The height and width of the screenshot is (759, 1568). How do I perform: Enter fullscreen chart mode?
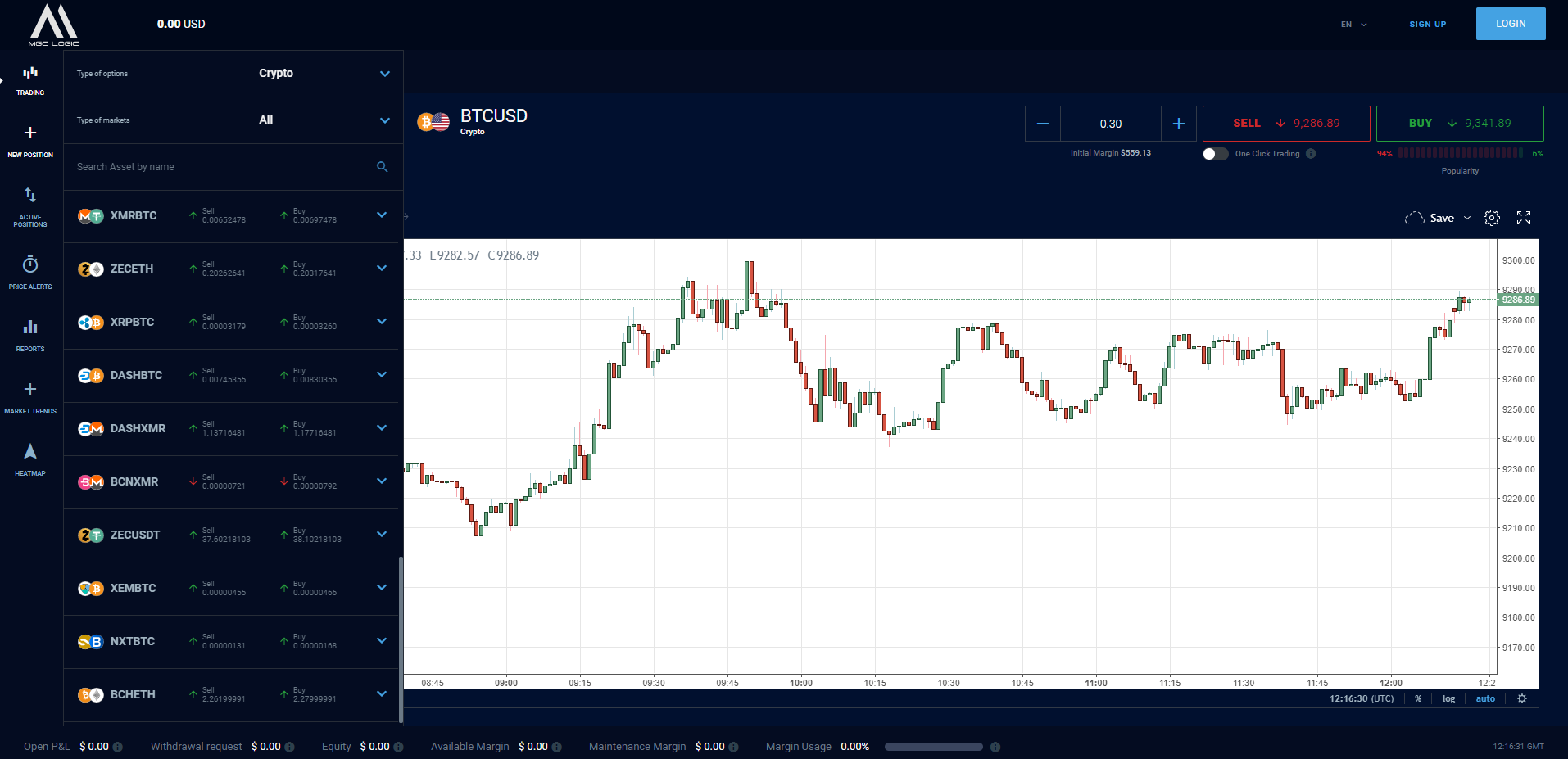[1524, 218]
